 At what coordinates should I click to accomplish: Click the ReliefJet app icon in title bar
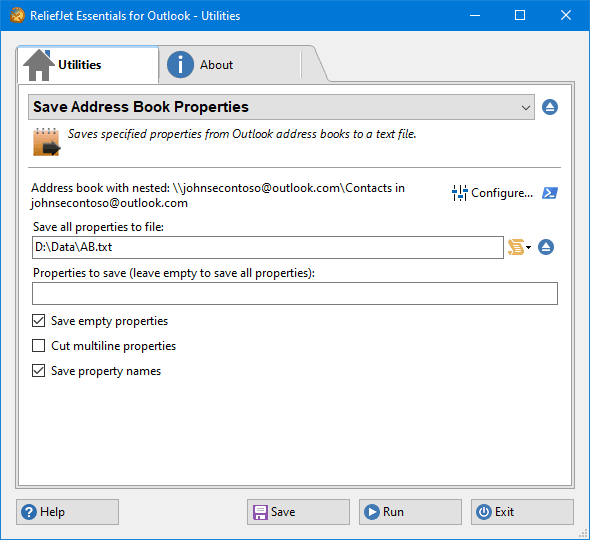click(x=17, y=15)
